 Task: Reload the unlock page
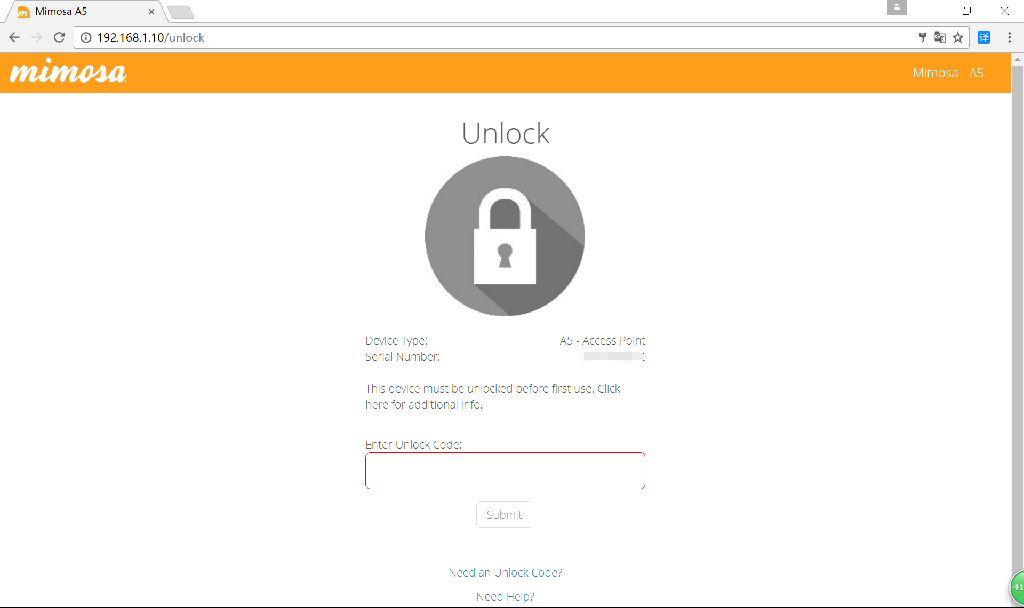coord(59,38)
